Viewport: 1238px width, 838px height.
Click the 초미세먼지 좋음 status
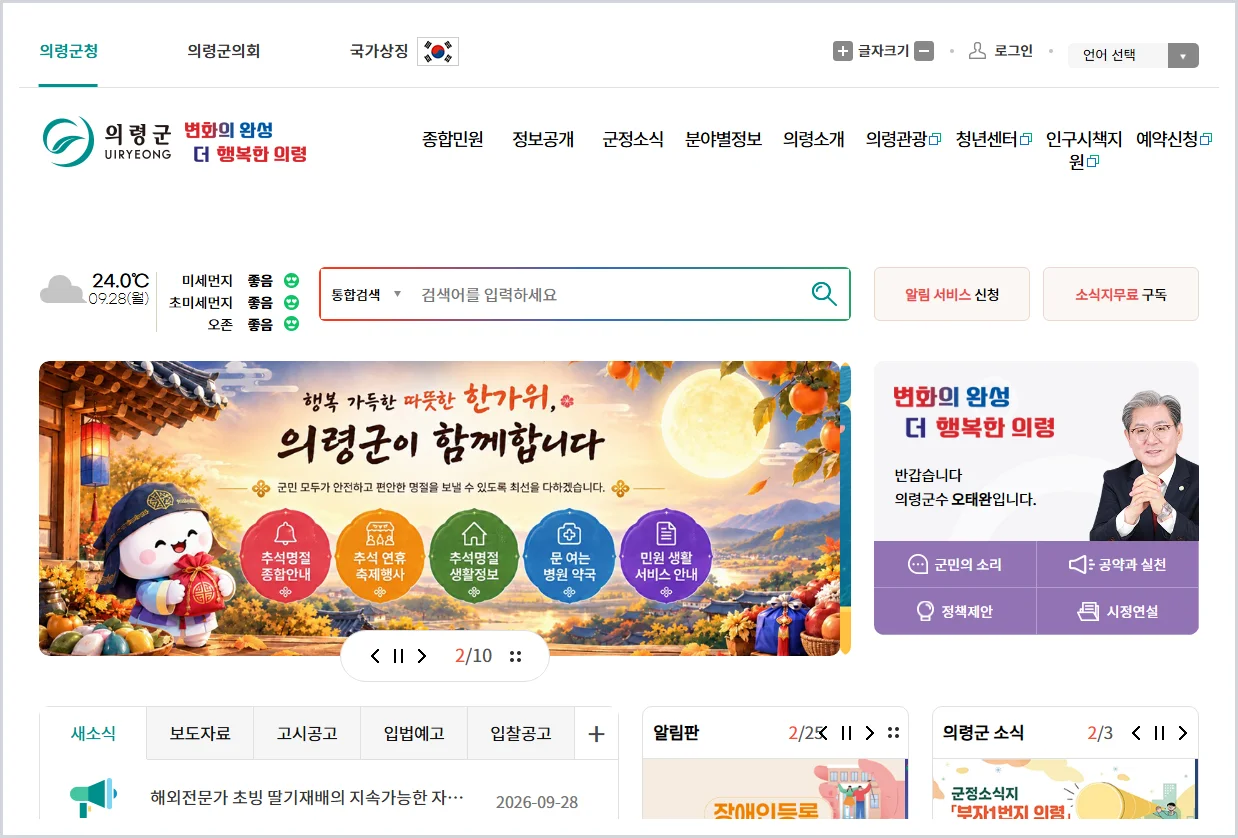pyautogui.click(x=234, y=302)
